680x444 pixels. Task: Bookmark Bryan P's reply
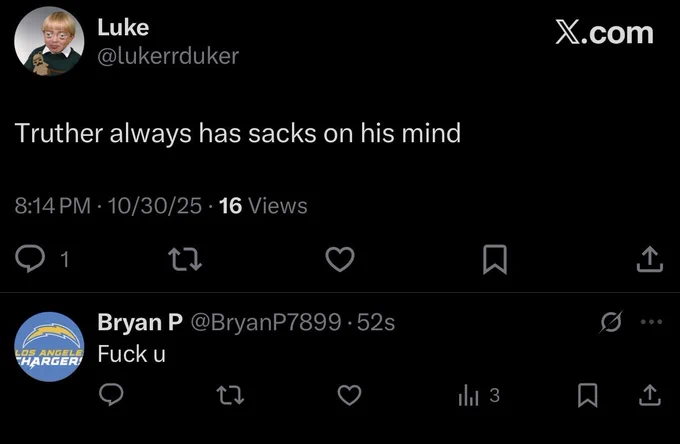(x=588, y=395)
